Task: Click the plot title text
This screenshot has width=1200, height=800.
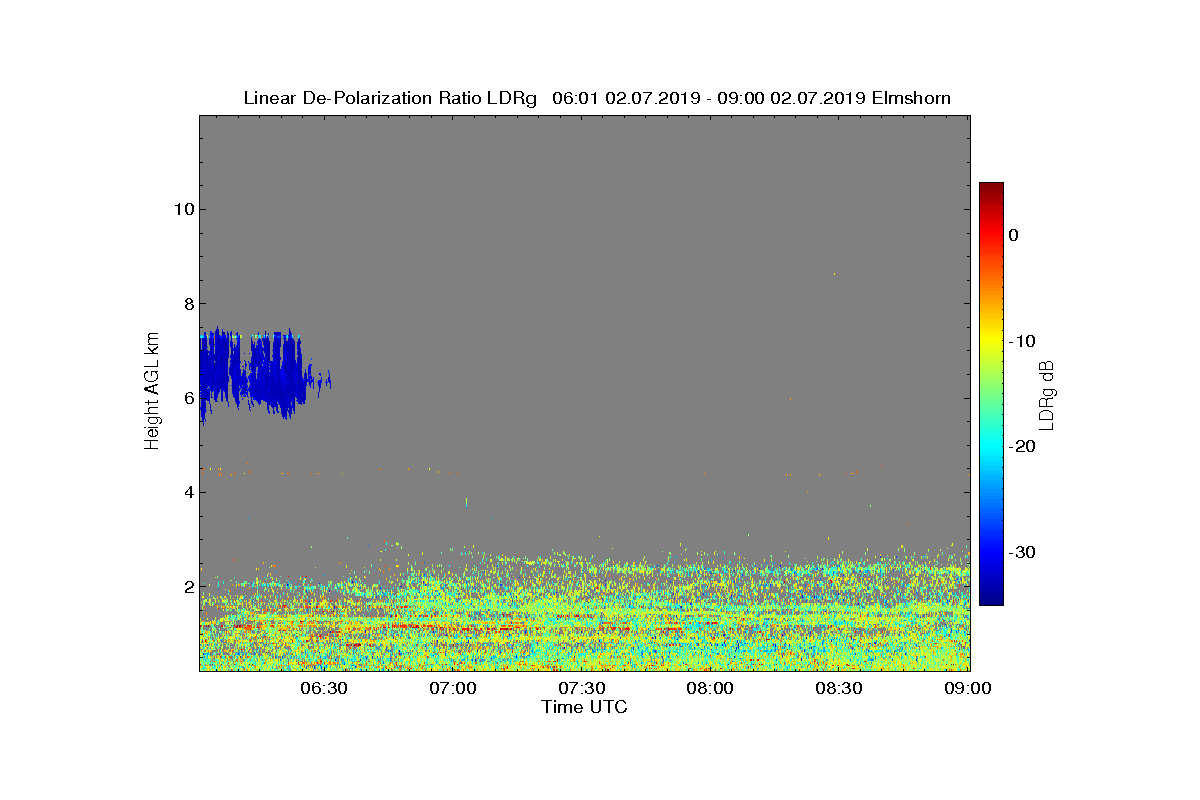Action: pyautogui.click(x=597, y=98)
